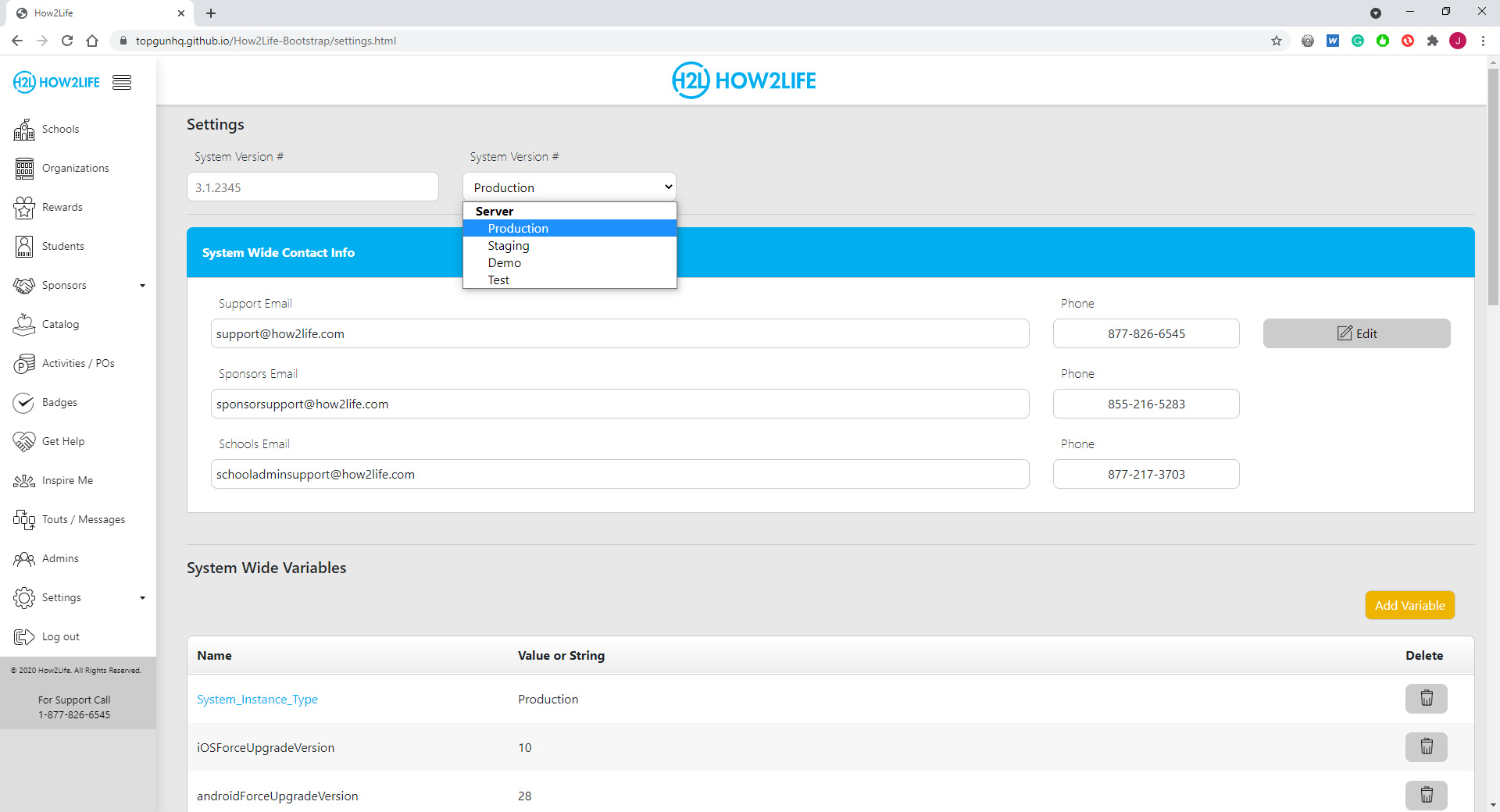This screenshot has height=812, width=1500.
Task: Click the Chrome profile avatar J
Action: tap(1458, 41)
